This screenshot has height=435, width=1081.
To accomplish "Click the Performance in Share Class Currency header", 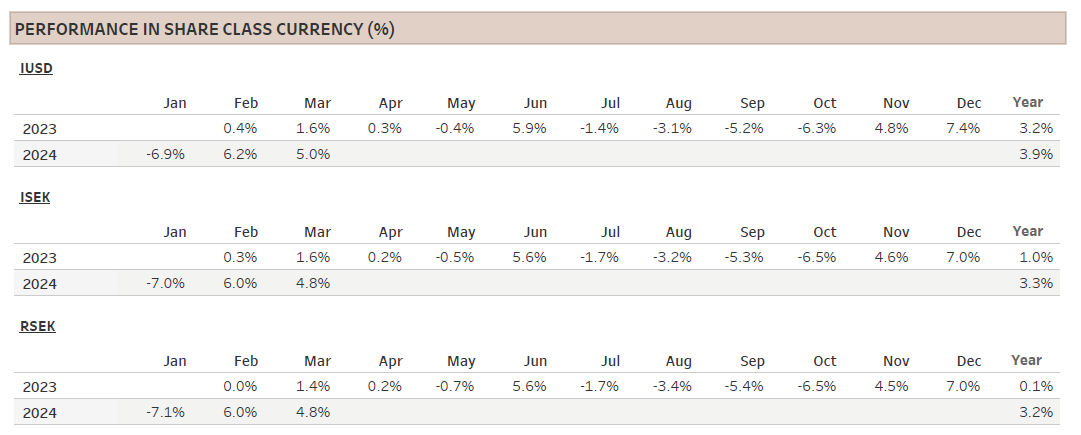I will [x=205, y=29].
